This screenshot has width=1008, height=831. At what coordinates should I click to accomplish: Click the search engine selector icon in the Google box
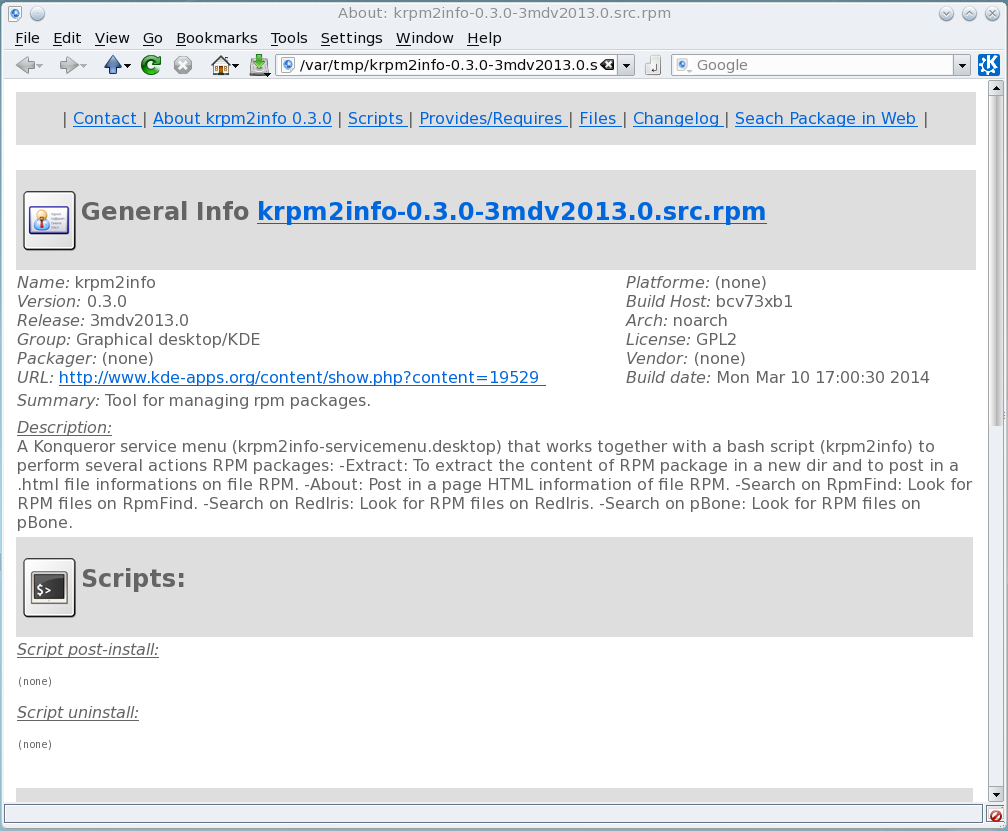coord(683,65)
